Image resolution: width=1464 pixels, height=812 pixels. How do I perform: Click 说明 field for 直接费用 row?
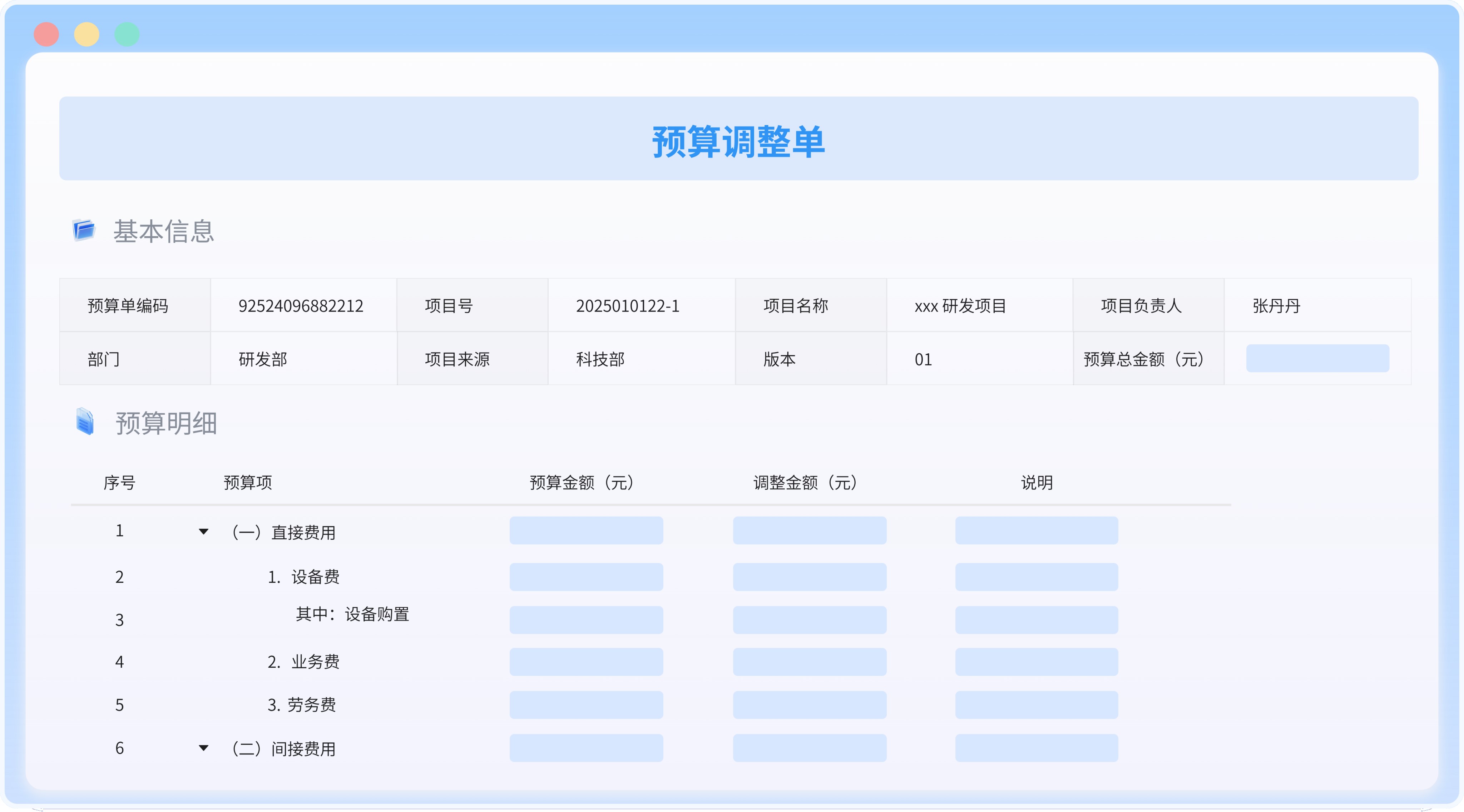click(x=1037, y=530)
